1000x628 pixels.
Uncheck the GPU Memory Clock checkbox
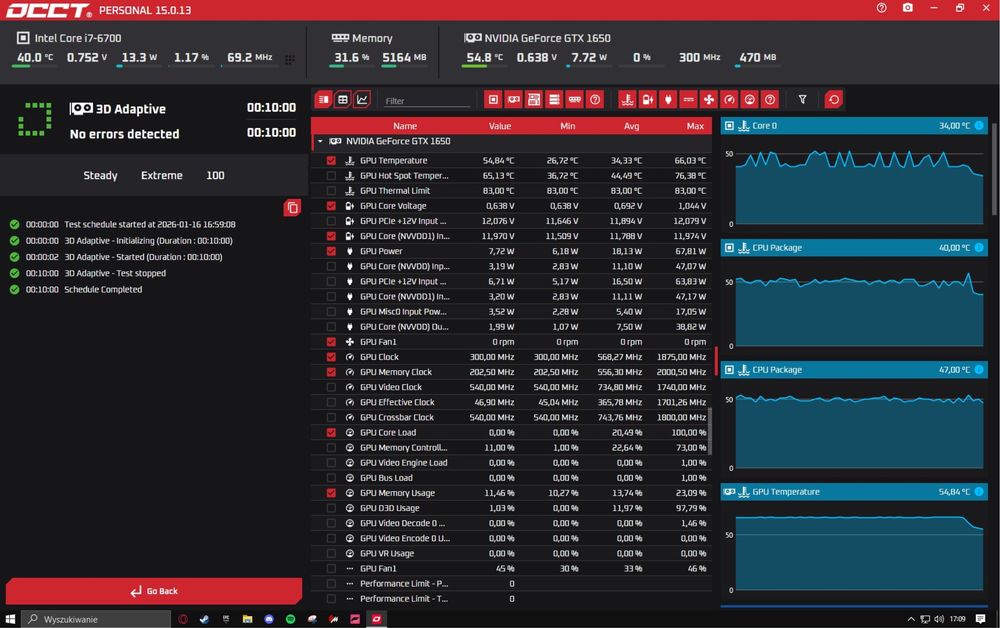[x=331, y=372]
